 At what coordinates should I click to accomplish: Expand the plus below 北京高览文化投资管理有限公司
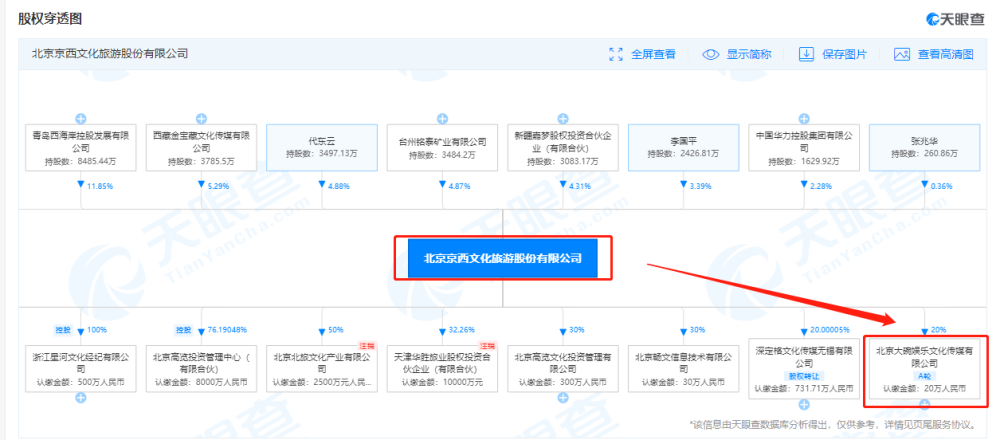[x=562, y=398]
